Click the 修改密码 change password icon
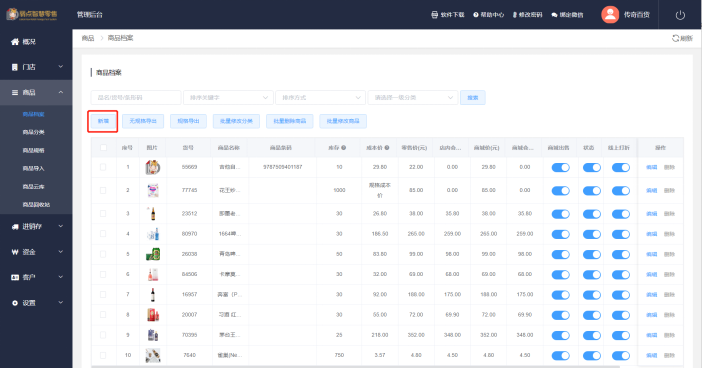The height and width of the screenshot is (368, 703). (x=515, y=15)
